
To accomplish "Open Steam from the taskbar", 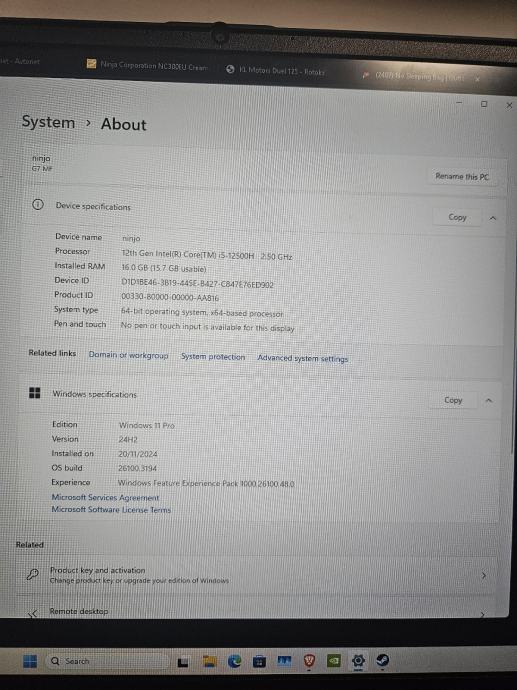I will [382, 660].
